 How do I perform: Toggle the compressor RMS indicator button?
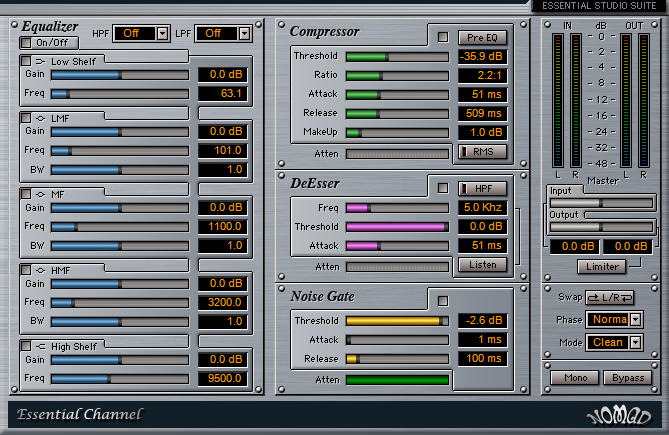click(x=483, y=151)
